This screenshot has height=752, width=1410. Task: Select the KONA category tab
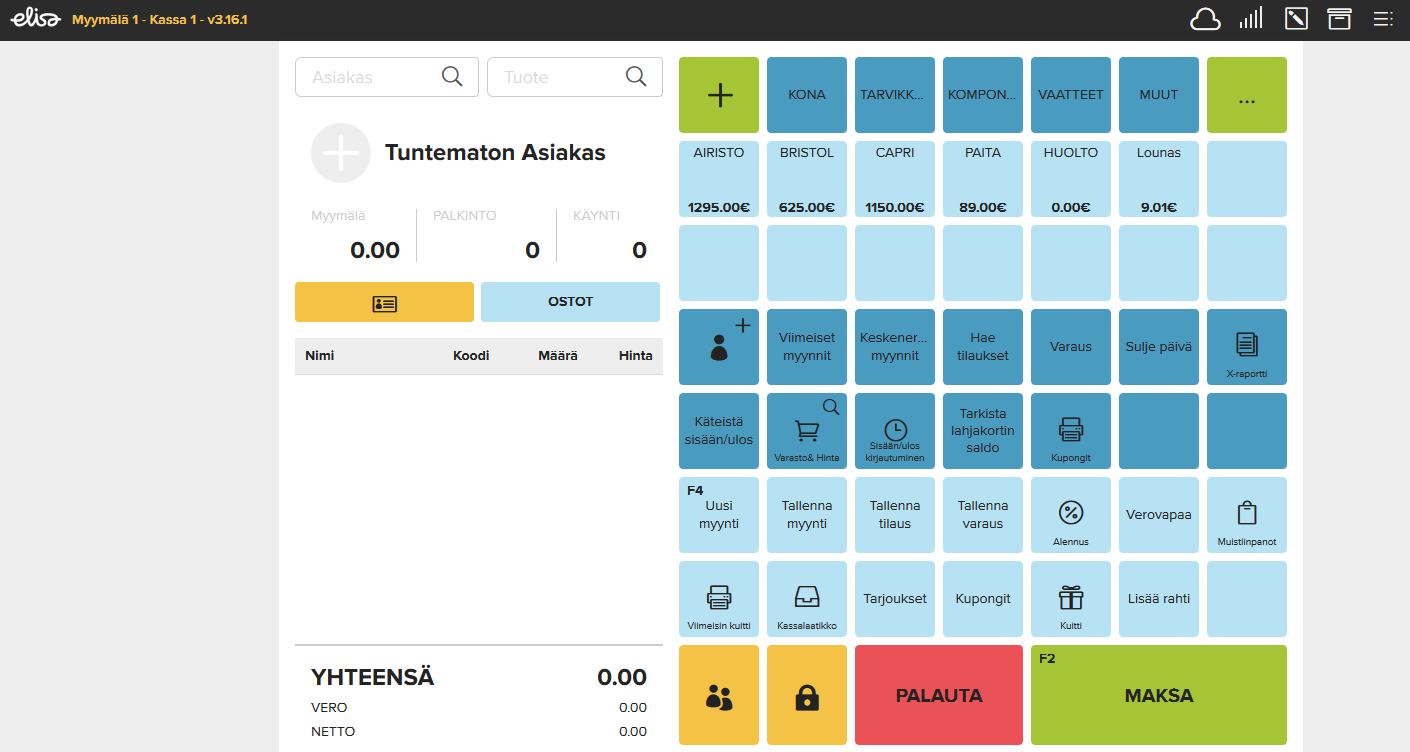[x=807, y=95]
